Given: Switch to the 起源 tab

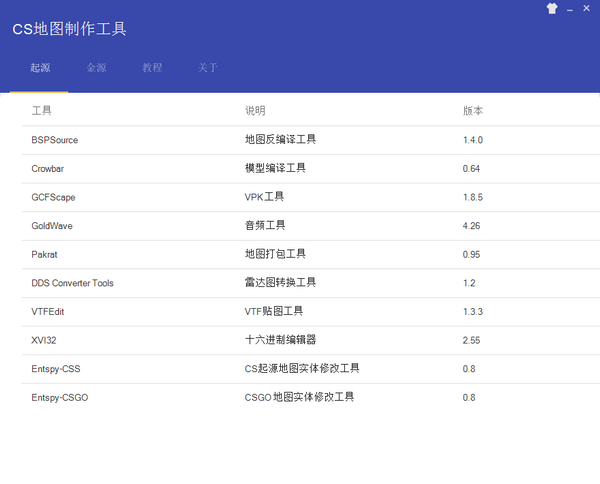Looking at the screenshot, I should tap(40, 68).
